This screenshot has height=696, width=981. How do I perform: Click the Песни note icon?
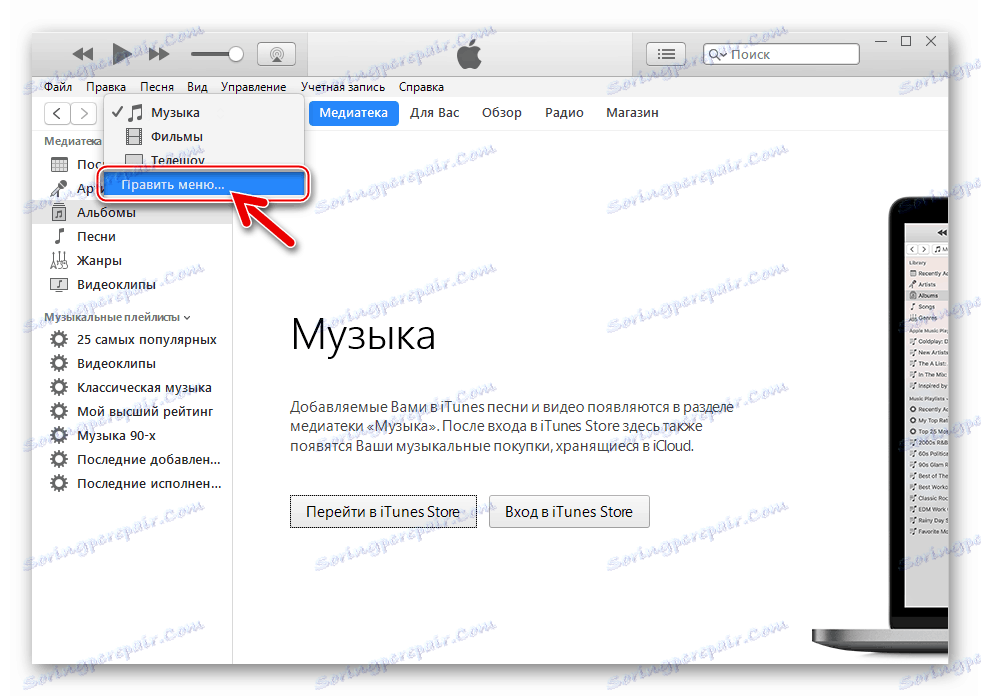(59, 236)
